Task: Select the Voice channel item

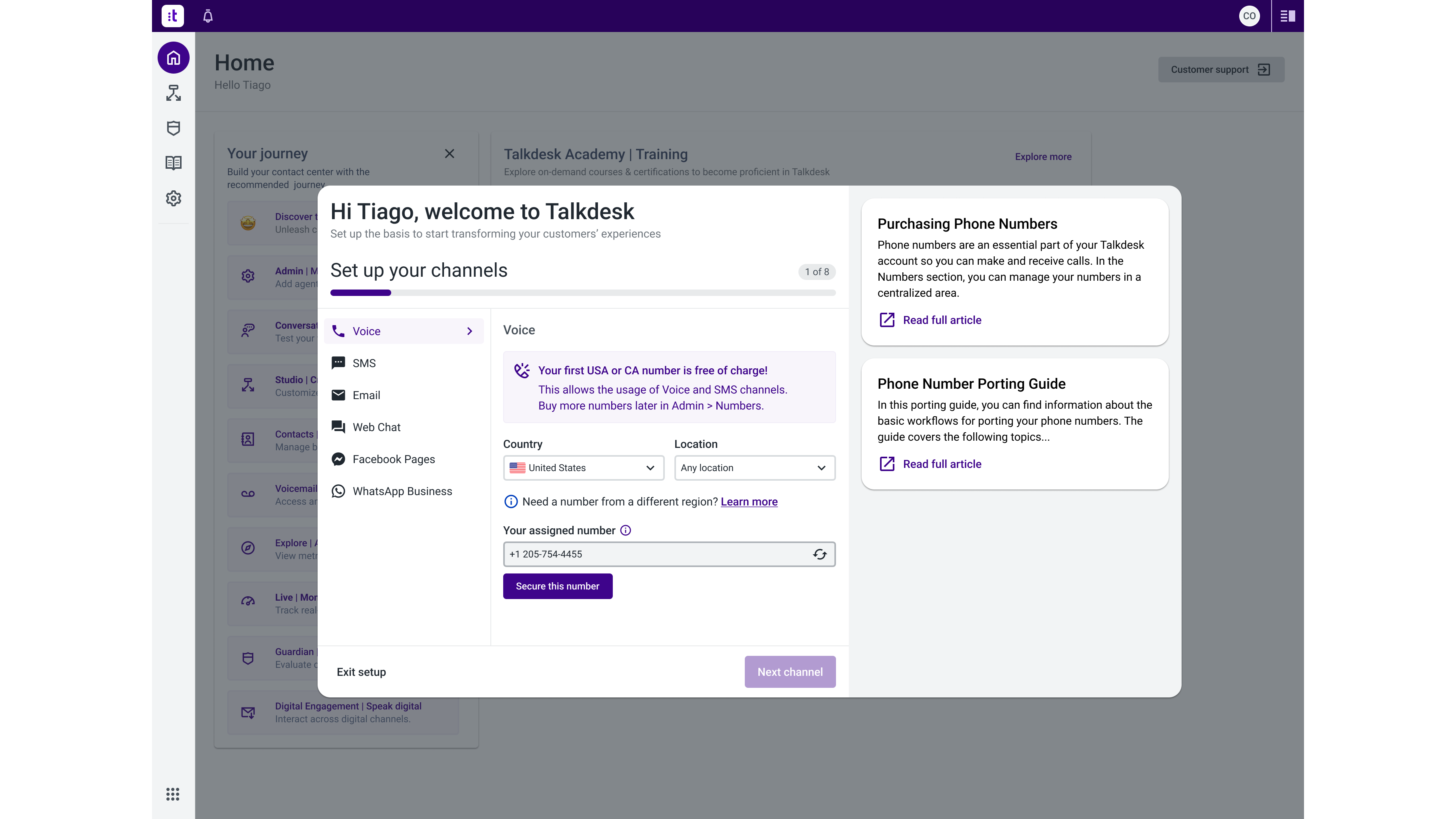Action: [404, 331]
